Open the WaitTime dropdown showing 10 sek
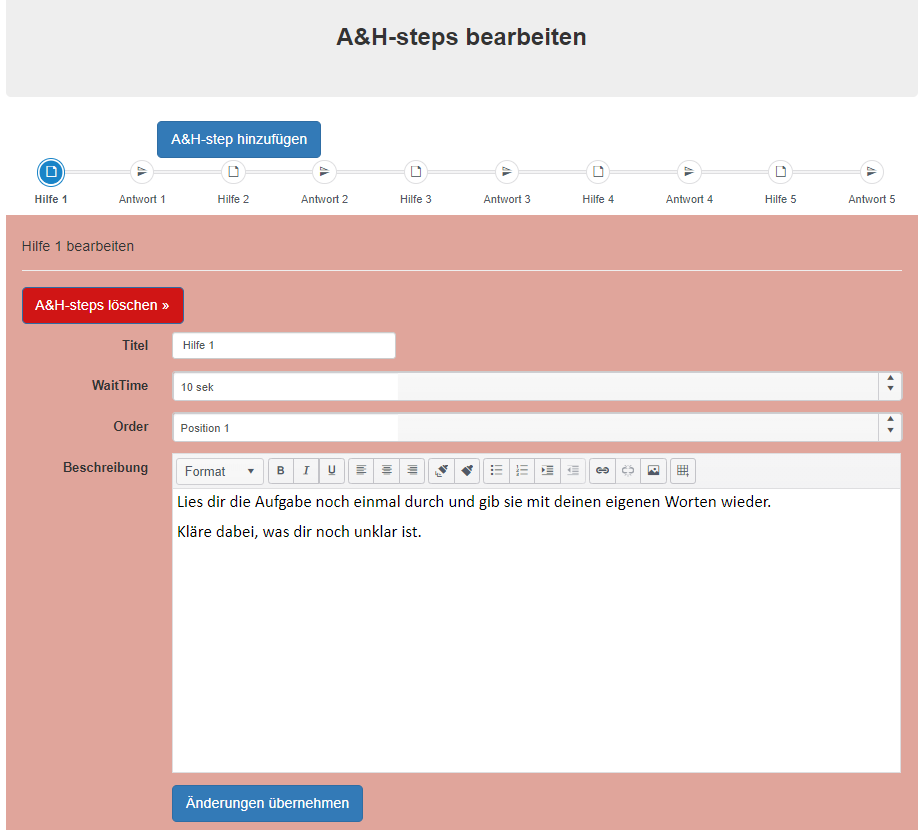The width and height of the screenshot is (923, 830). pos(536,387)
